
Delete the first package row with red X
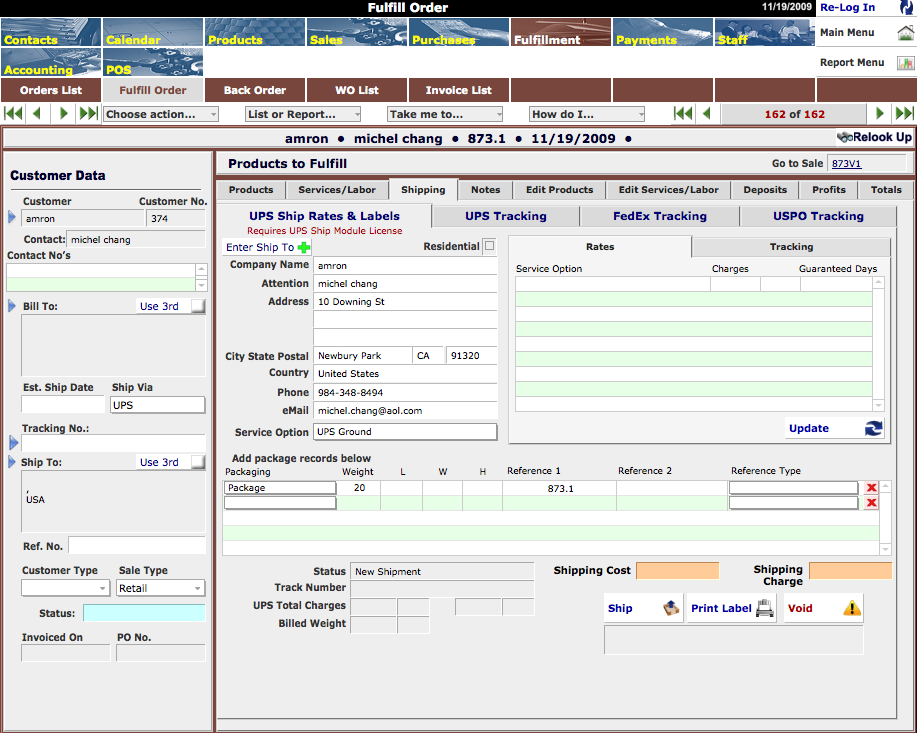coord(872,488)
